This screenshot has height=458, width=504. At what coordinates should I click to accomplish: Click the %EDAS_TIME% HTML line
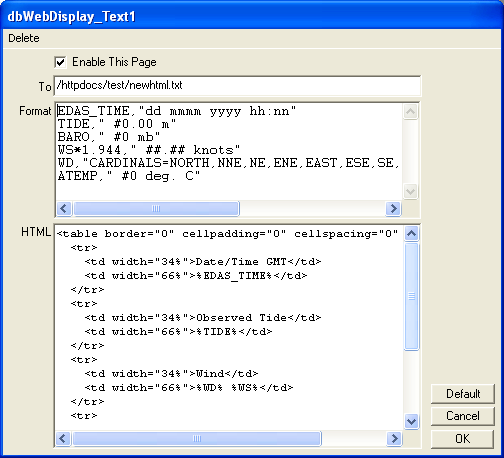pyautogui.click(x=196, y=276)
